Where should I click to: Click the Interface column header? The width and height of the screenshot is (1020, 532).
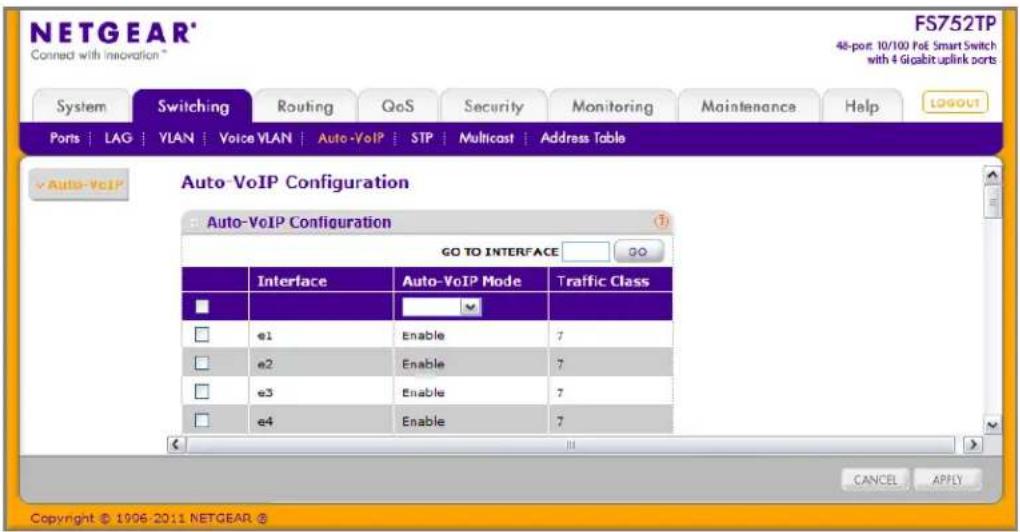(x=321, y=281)
